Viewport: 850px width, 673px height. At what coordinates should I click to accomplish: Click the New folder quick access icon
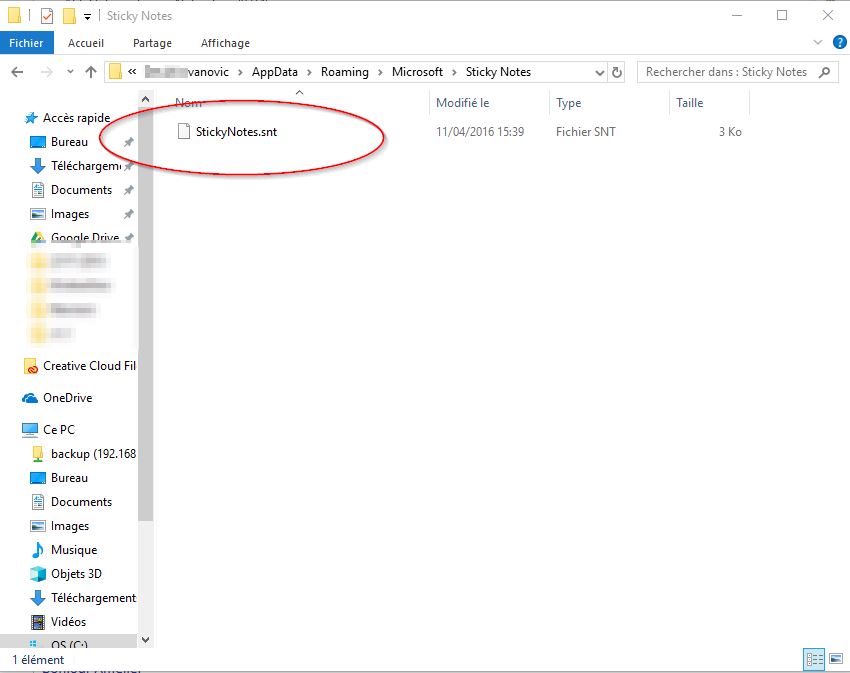[69, 16]
